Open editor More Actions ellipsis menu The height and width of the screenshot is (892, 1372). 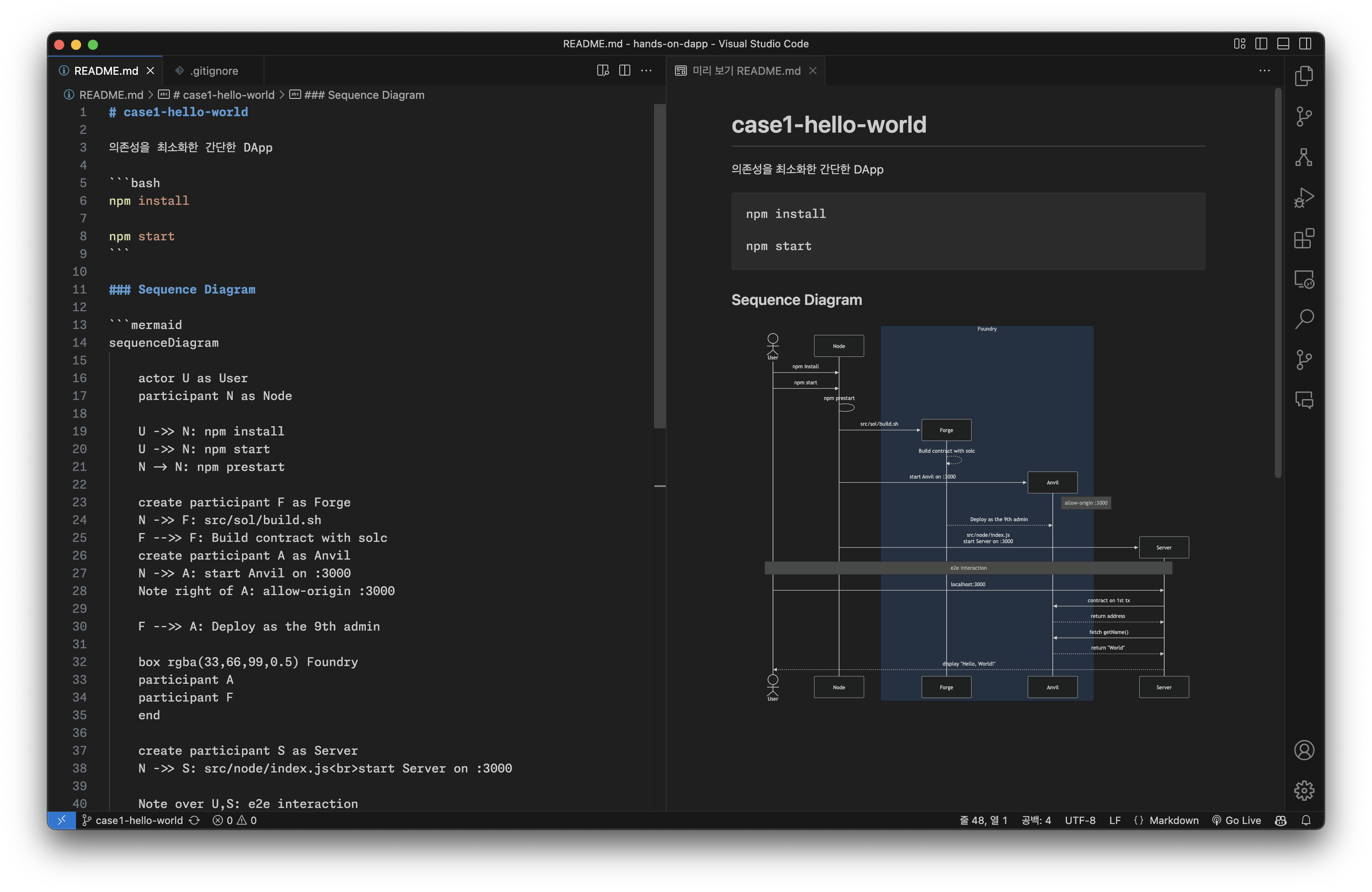point(646,70)
